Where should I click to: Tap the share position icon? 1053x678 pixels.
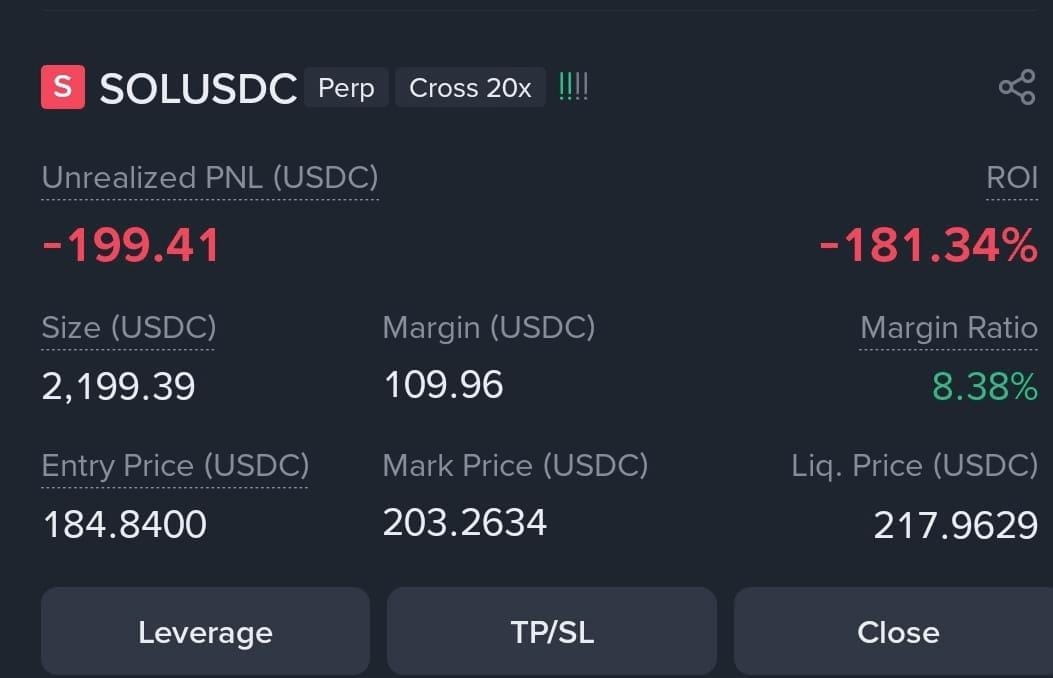[x=1017, y=87]
